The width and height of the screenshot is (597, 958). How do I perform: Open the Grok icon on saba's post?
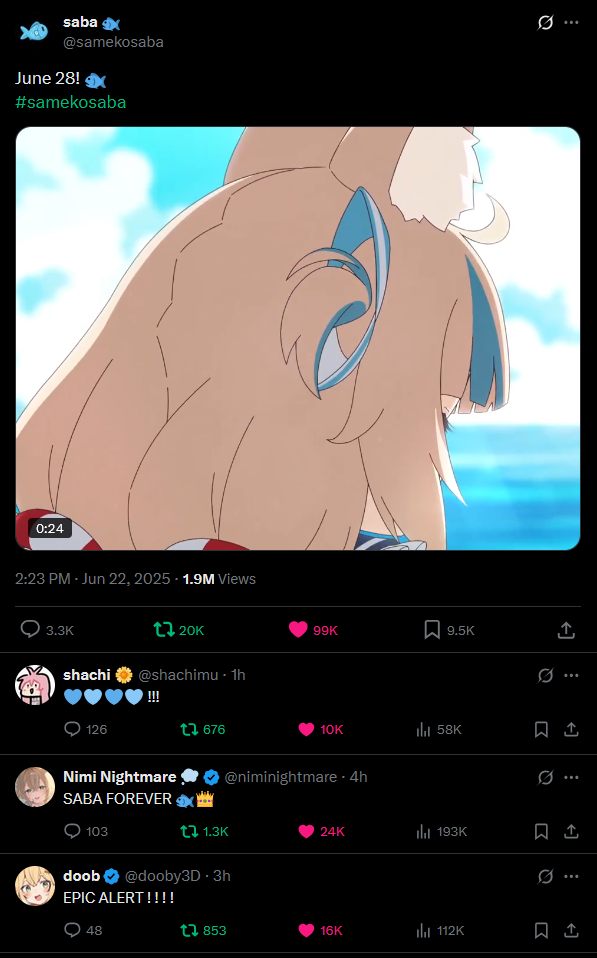(545, 23)
